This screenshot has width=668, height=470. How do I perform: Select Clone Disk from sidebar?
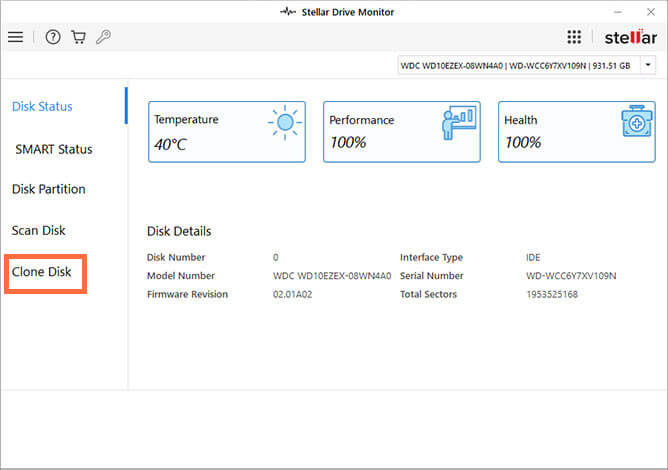coord(42,272)
